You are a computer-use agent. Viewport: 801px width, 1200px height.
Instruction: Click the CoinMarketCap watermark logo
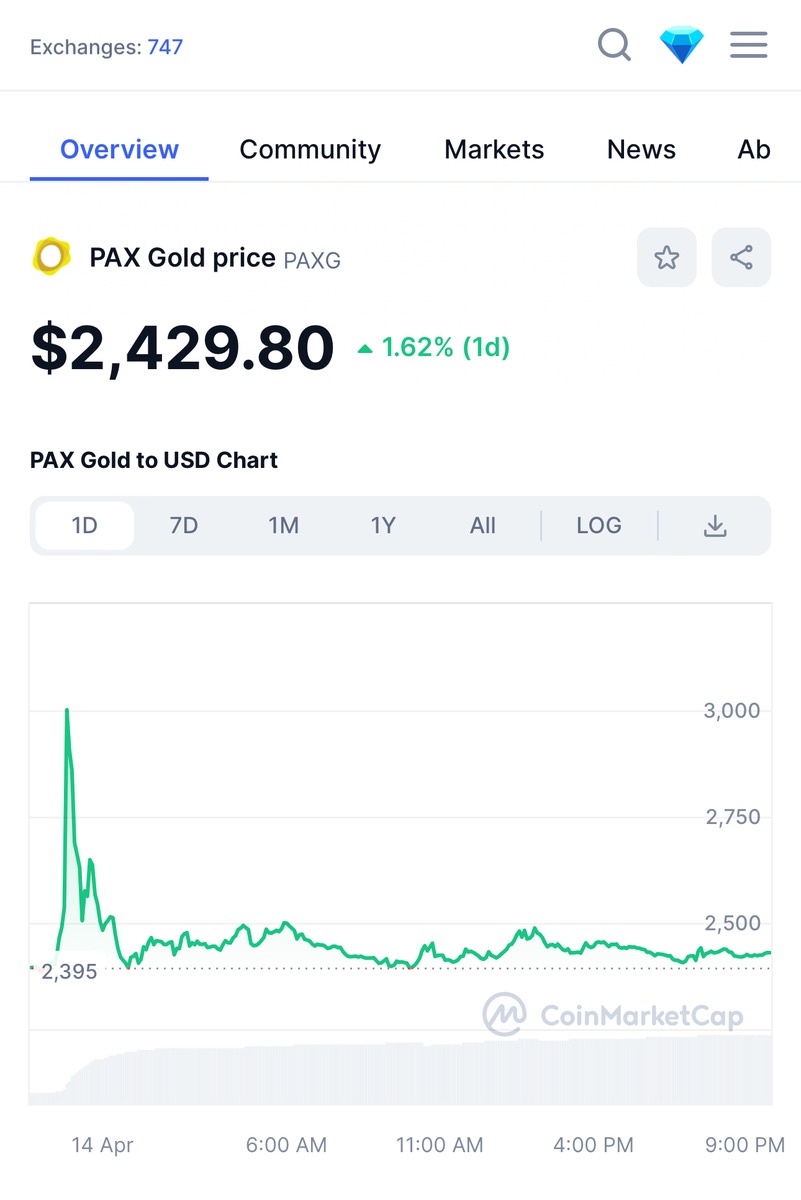tap(613, 1016)
